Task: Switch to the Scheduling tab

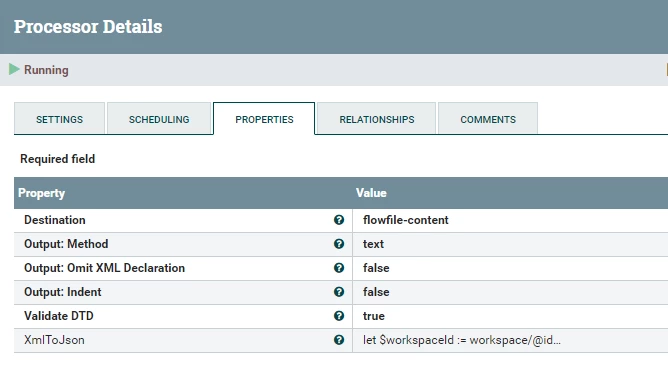Action: point(159,119)
